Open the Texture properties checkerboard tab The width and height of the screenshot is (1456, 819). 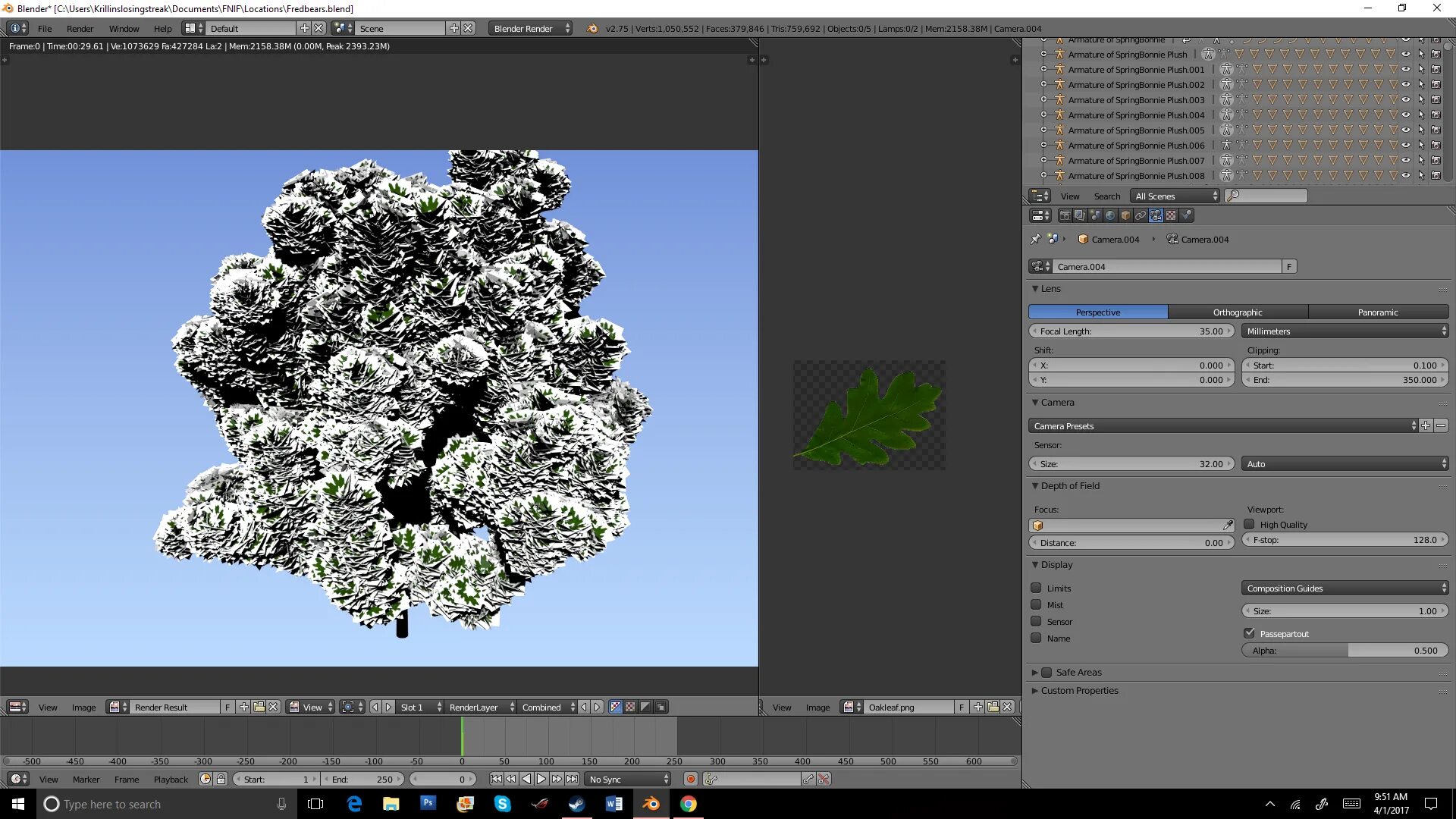[x=1171, y=216]
